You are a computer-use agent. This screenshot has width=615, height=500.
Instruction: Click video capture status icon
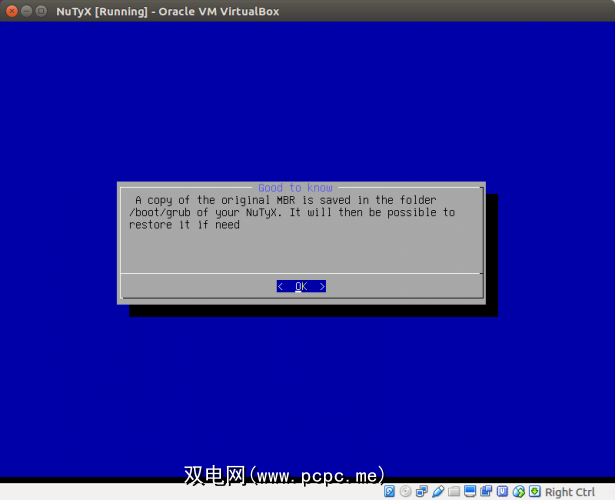point(486,491)
